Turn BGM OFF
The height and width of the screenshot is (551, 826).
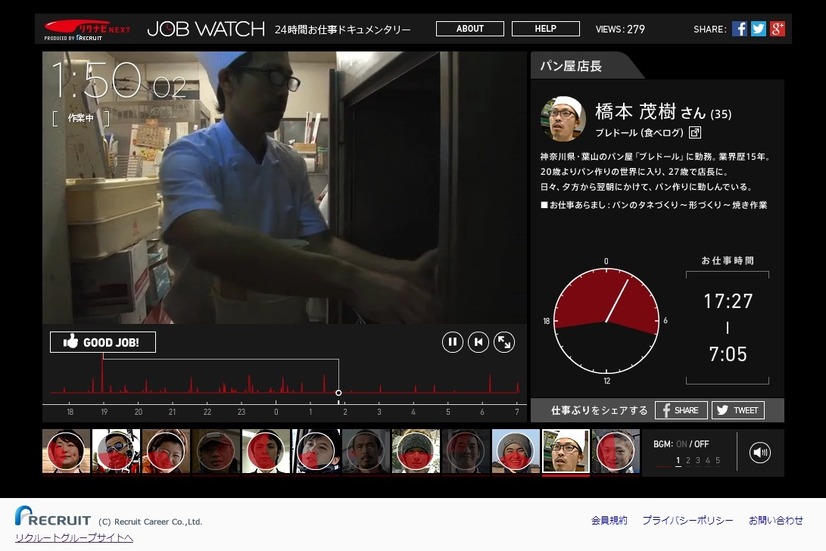(702, 444)
